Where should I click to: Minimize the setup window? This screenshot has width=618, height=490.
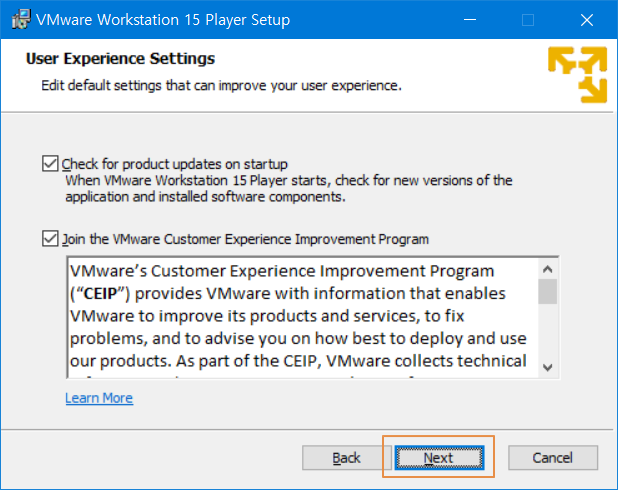click(470, 20)
